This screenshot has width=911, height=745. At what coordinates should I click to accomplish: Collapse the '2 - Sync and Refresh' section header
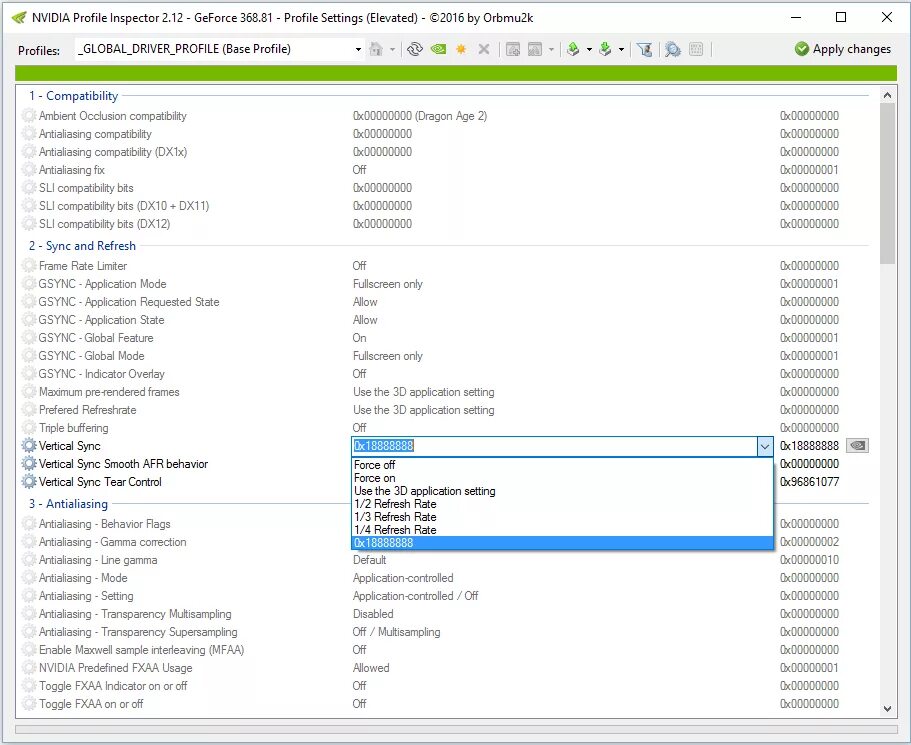click(x=83, y=246)
